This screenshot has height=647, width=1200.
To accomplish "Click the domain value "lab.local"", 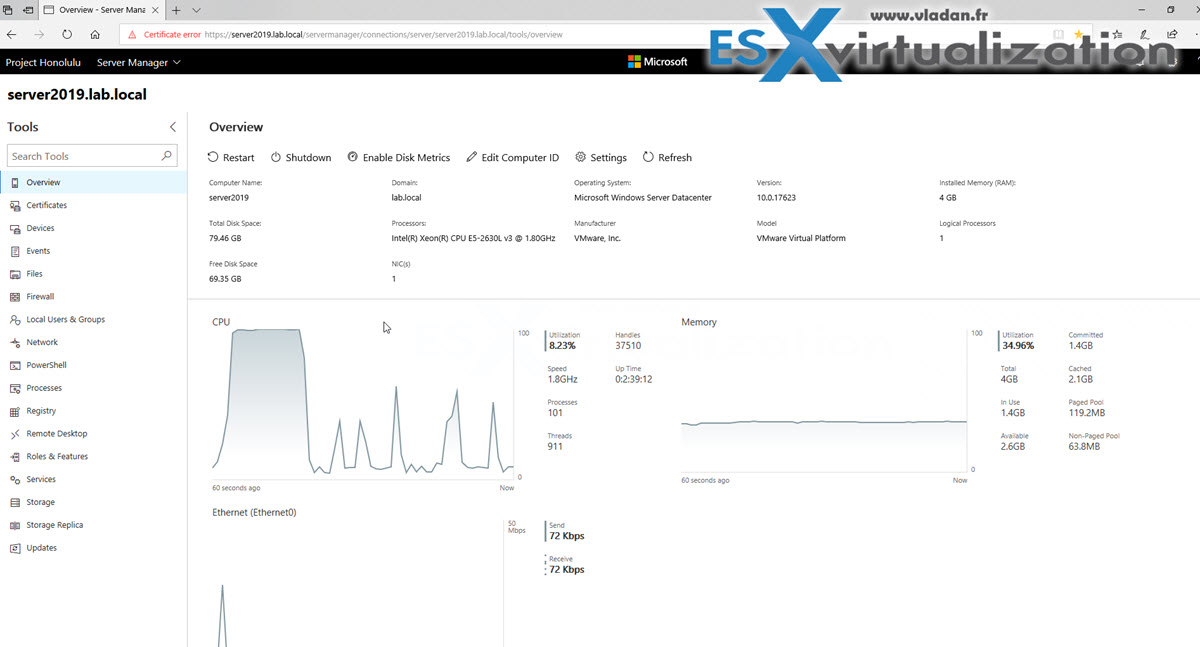I will (x=407, y=198).
